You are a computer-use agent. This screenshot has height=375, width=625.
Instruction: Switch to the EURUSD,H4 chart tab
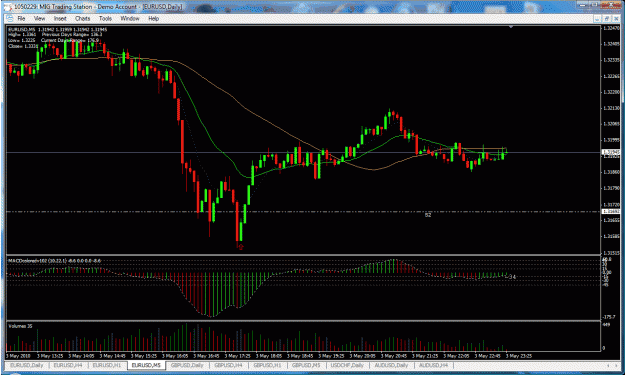click(x=68, y=365)
